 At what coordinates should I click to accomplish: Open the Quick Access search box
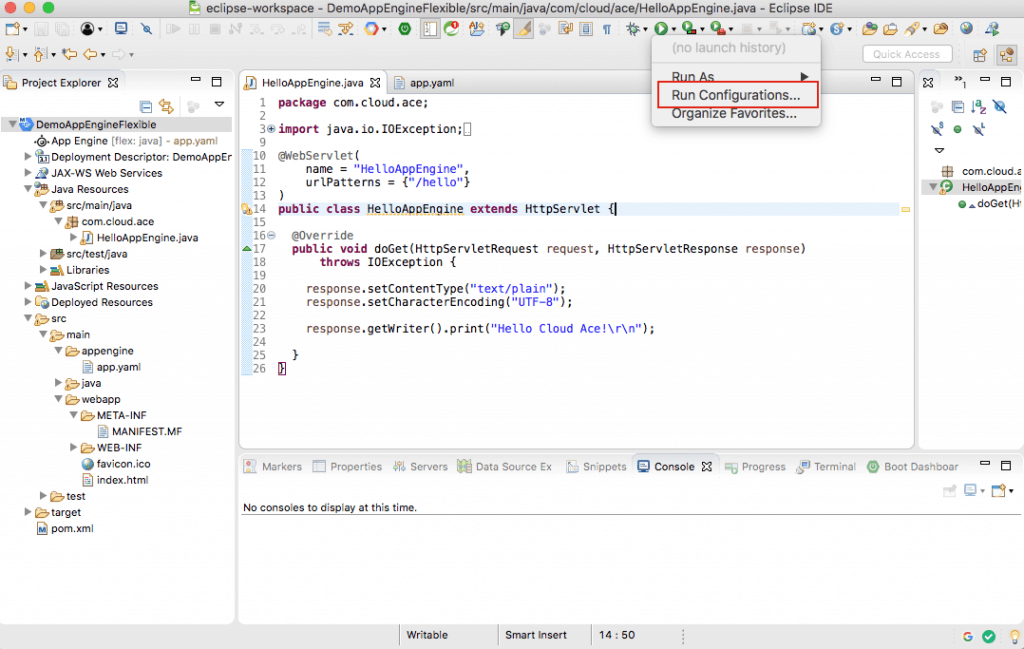point(906,54)
